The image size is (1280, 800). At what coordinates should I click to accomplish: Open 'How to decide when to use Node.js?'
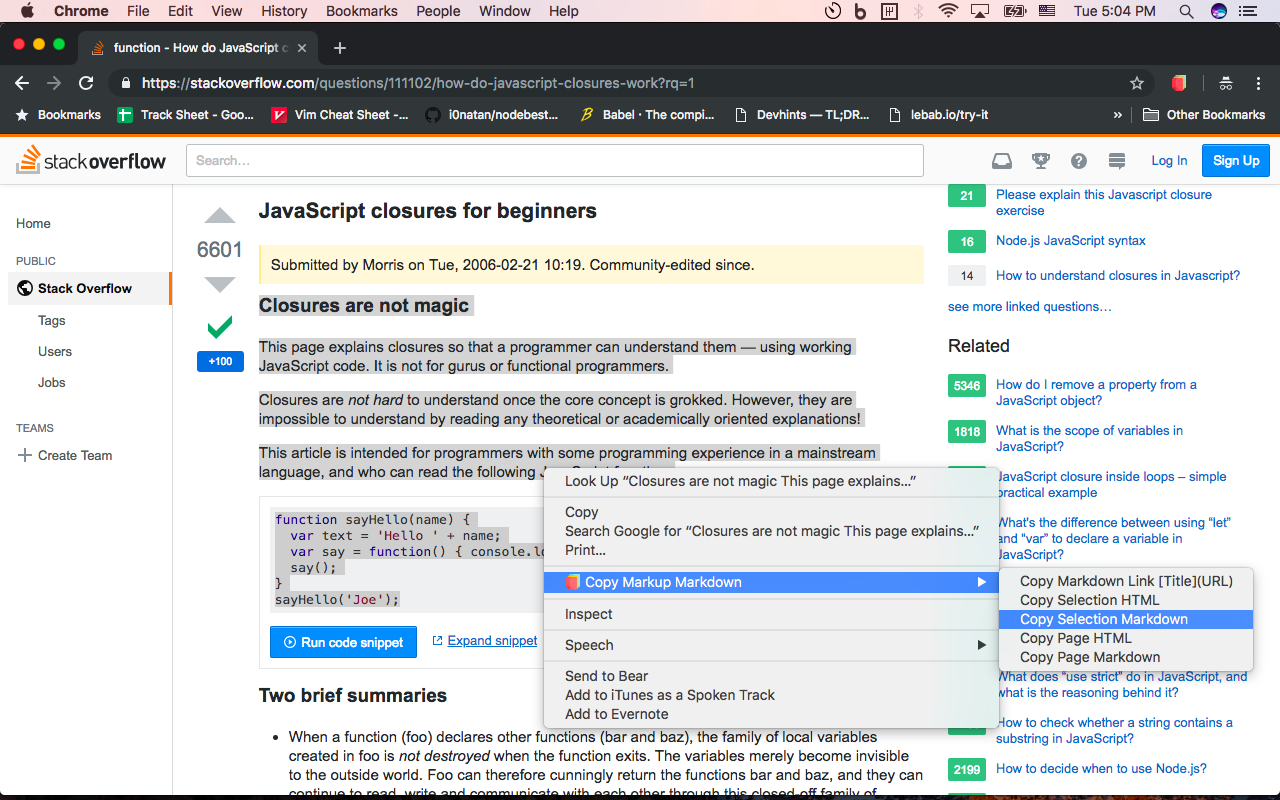tap(1101, 769)
